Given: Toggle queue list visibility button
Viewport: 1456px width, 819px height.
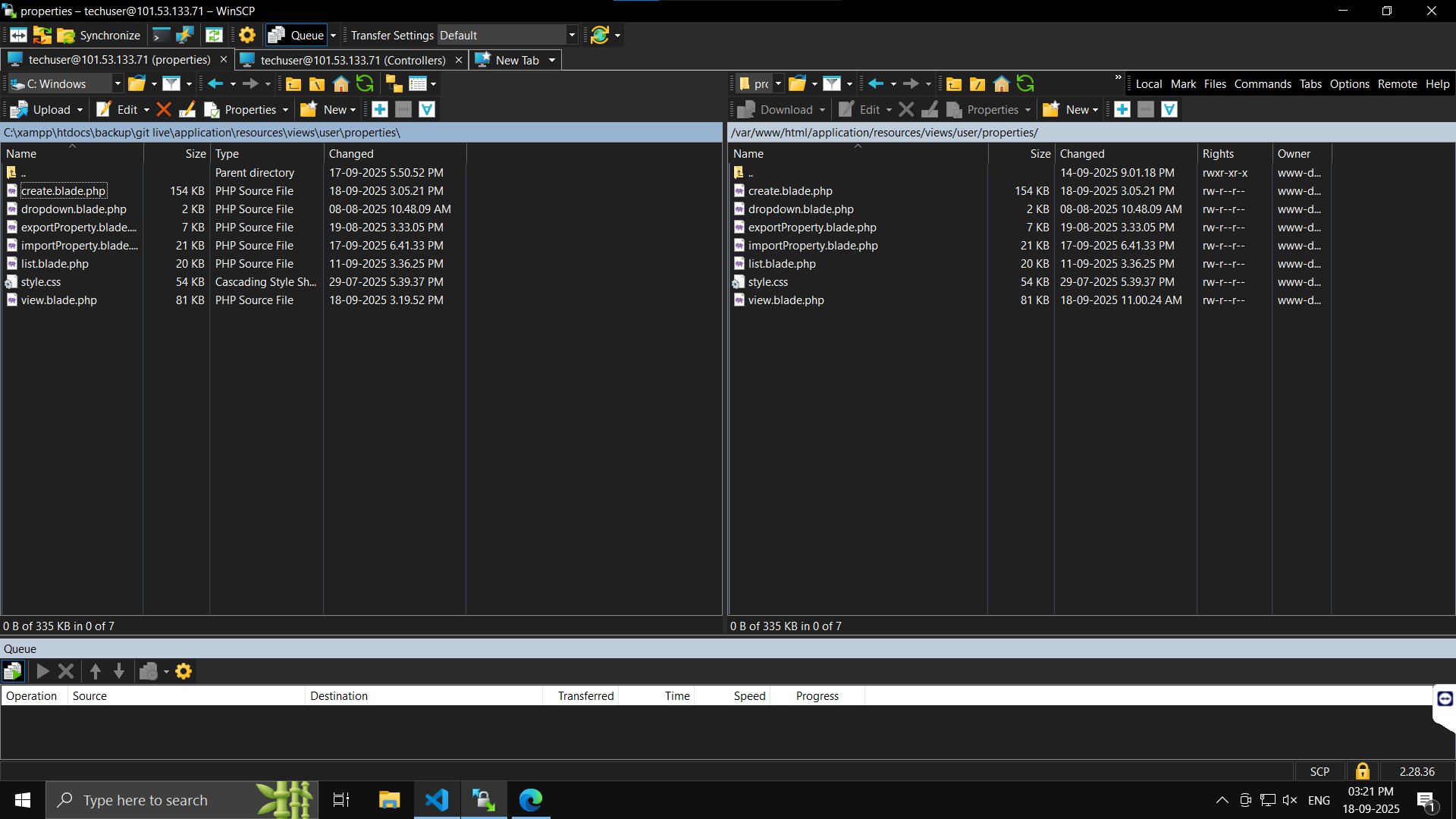Looking at the screenshot, I should click(13, 671).
